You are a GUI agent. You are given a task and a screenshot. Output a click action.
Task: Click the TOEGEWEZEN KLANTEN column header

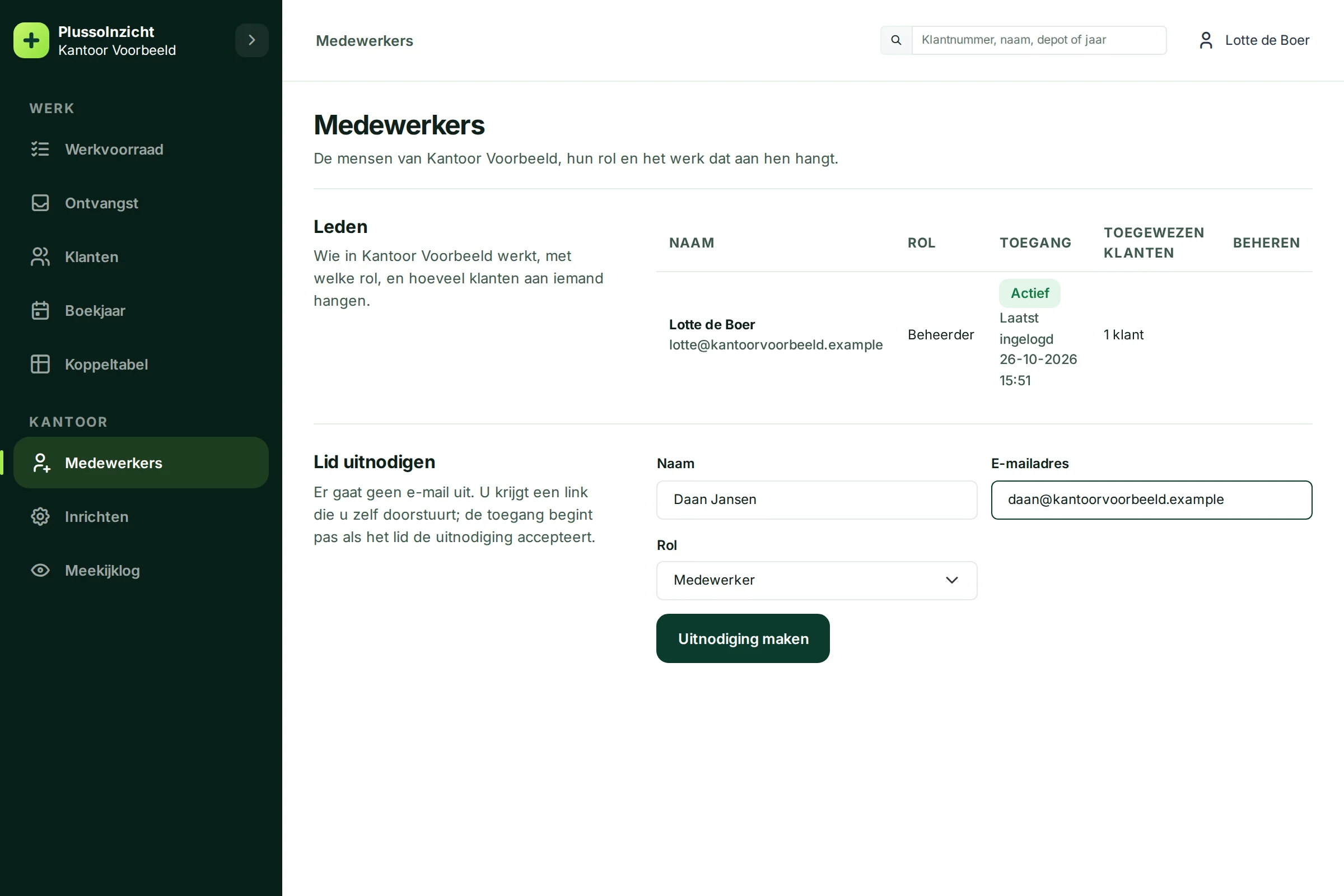click(x=1154, y=243)
